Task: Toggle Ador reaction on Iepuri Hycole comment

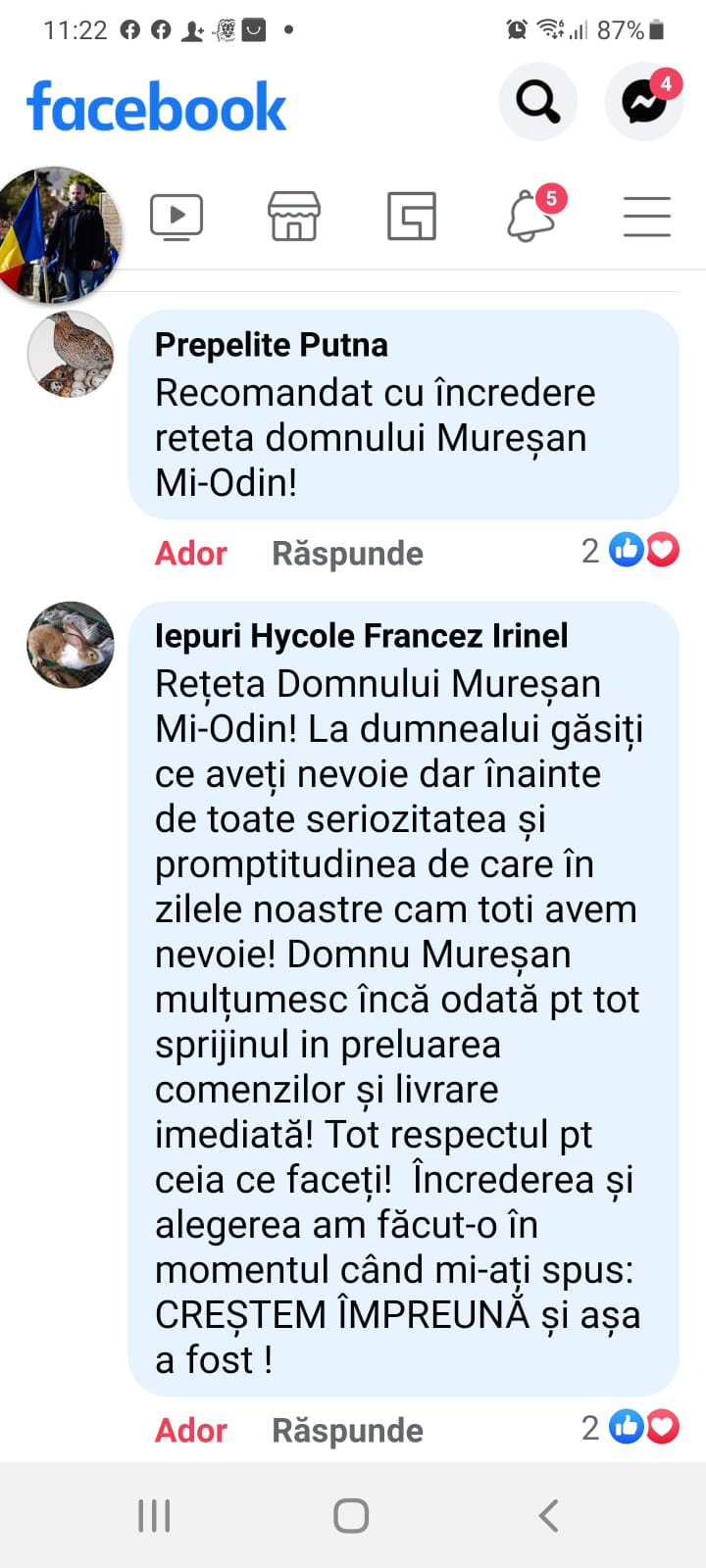Action: pos(191,1430)
